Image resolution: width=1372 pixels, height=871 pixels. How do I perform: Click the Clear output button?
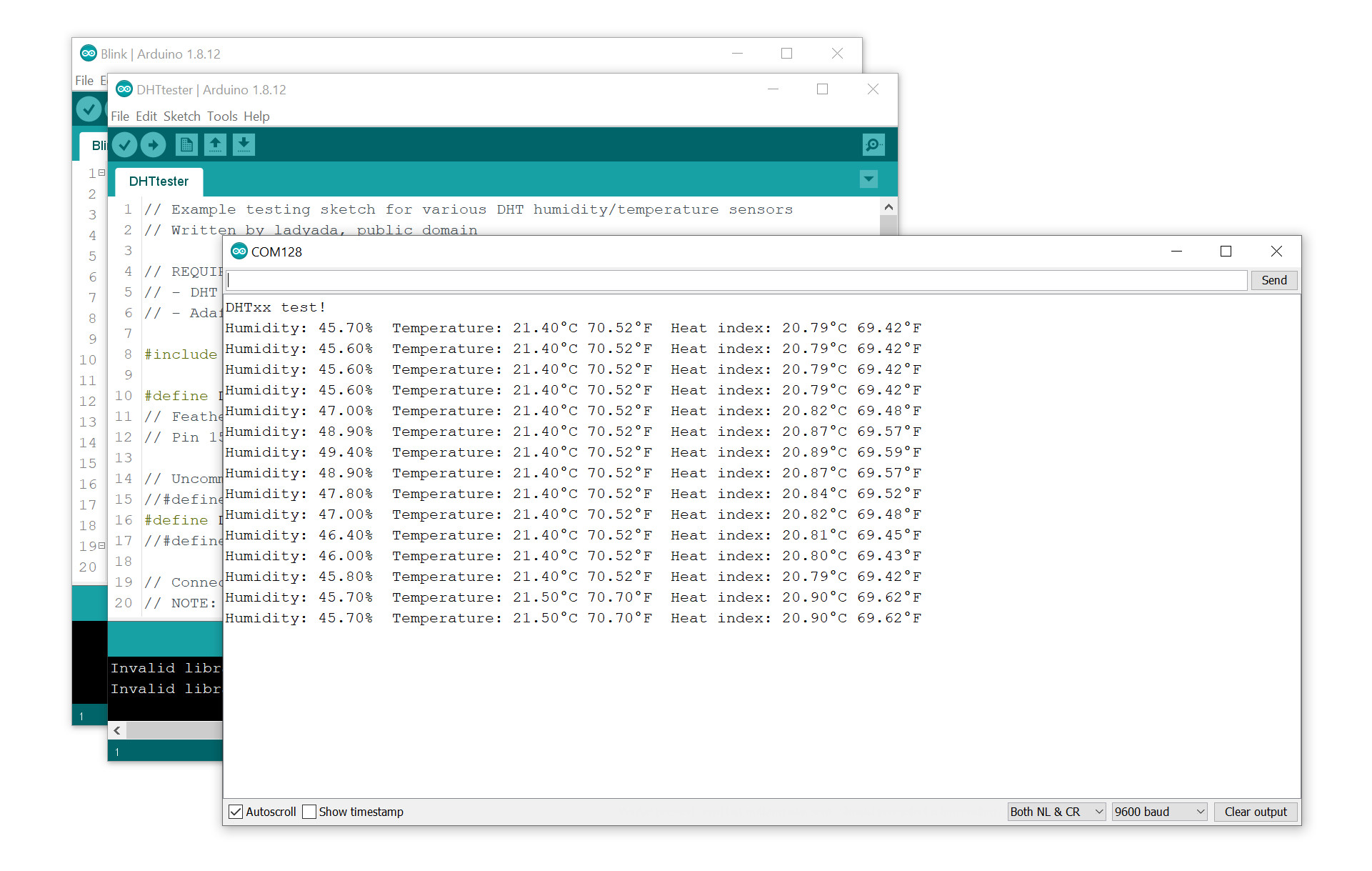pos(1256,812)
